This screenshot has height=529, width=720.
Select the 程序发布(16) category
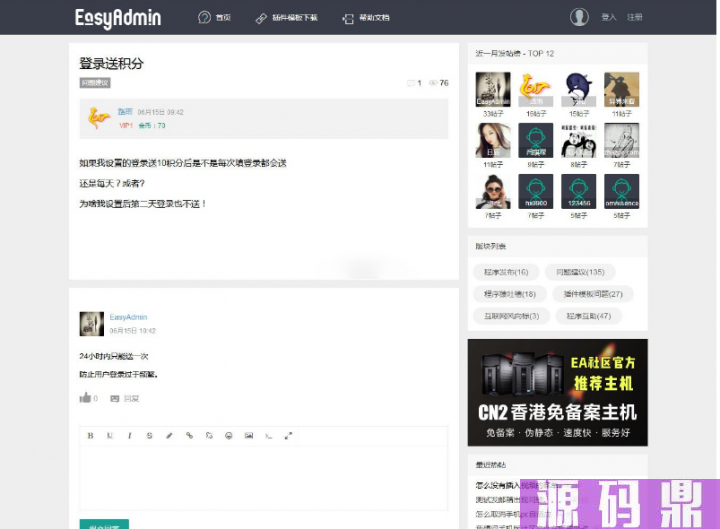506,272
